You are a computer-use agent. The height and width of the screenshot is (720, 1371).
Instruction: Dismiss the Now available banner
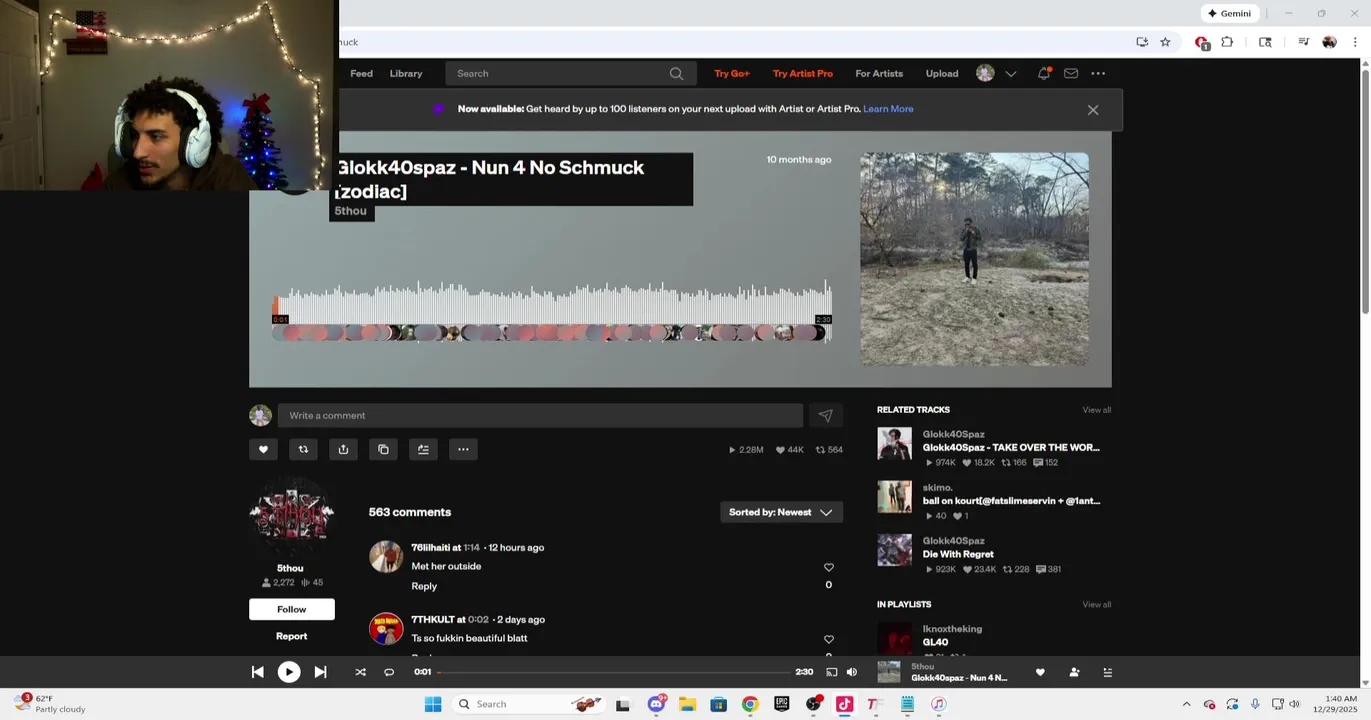pyautogui.click(x=1093, y=110)
